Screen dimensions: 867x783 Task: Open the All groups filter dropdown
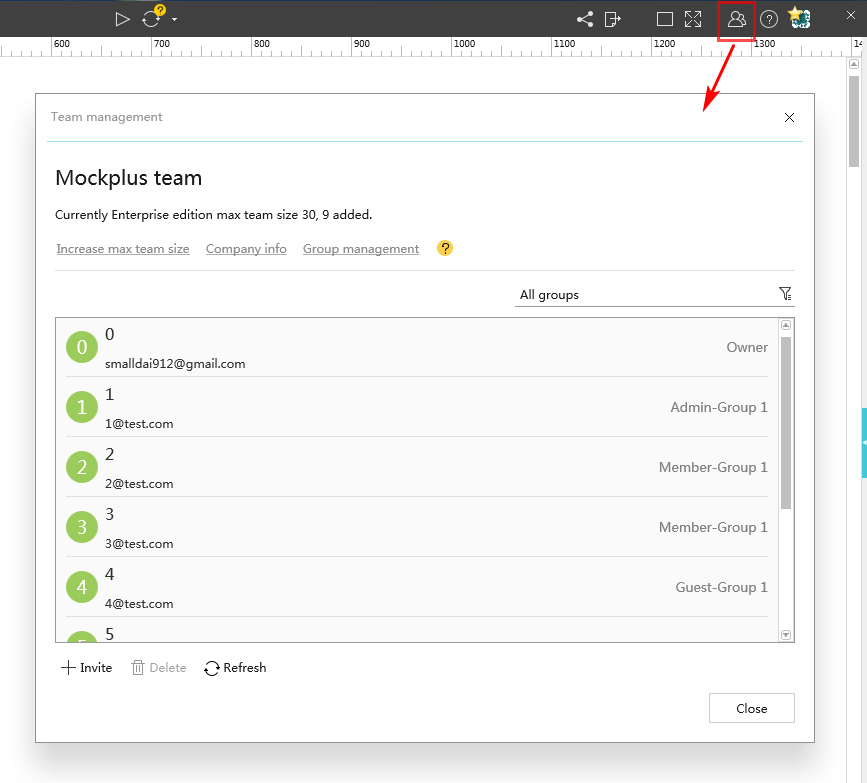click(x=654, y=295)
